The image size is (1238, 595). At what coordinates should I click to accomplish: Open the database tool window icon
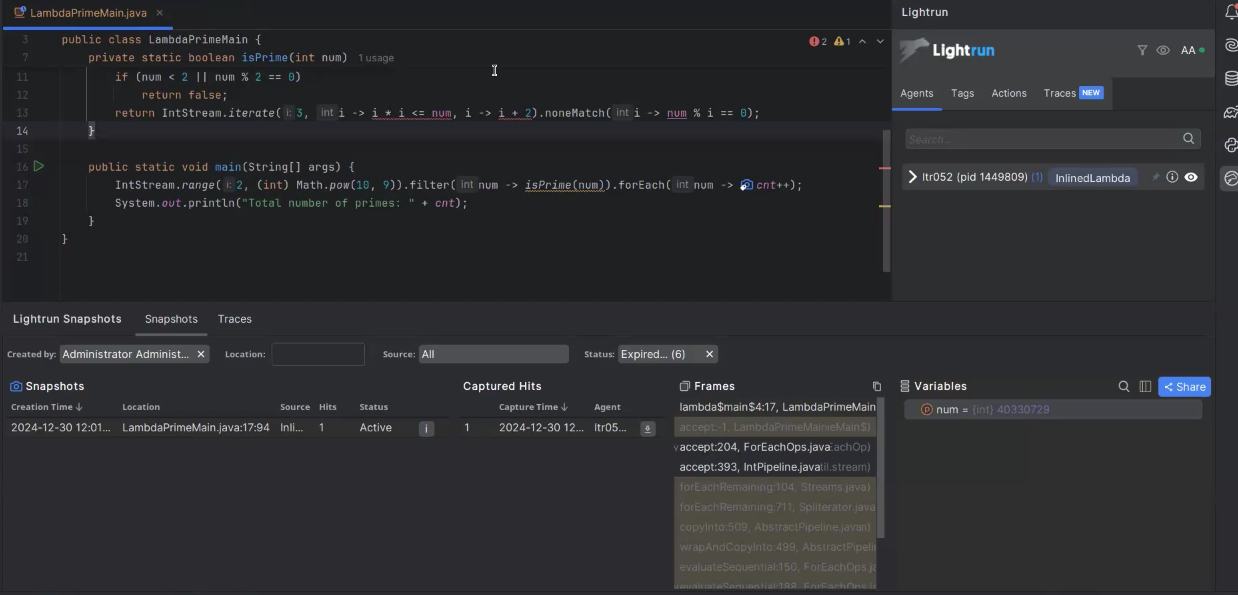coord(1231,79)
